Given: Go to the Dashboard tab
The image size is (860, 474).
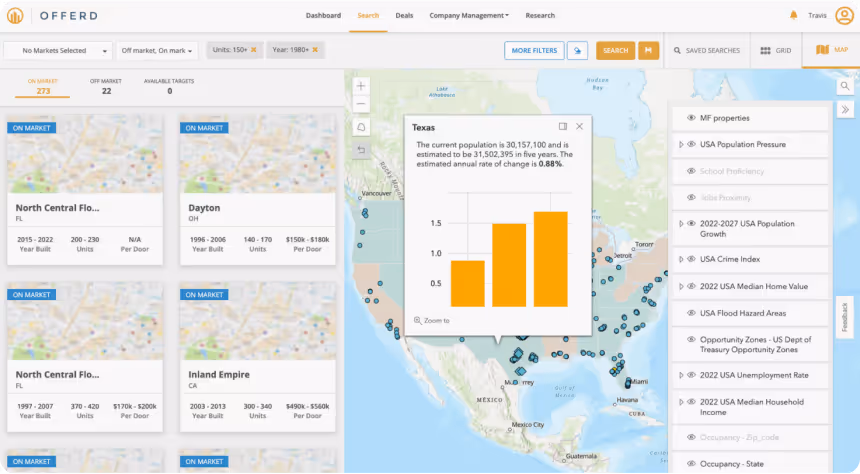Looking at the screenshot, I should [323, 15].
